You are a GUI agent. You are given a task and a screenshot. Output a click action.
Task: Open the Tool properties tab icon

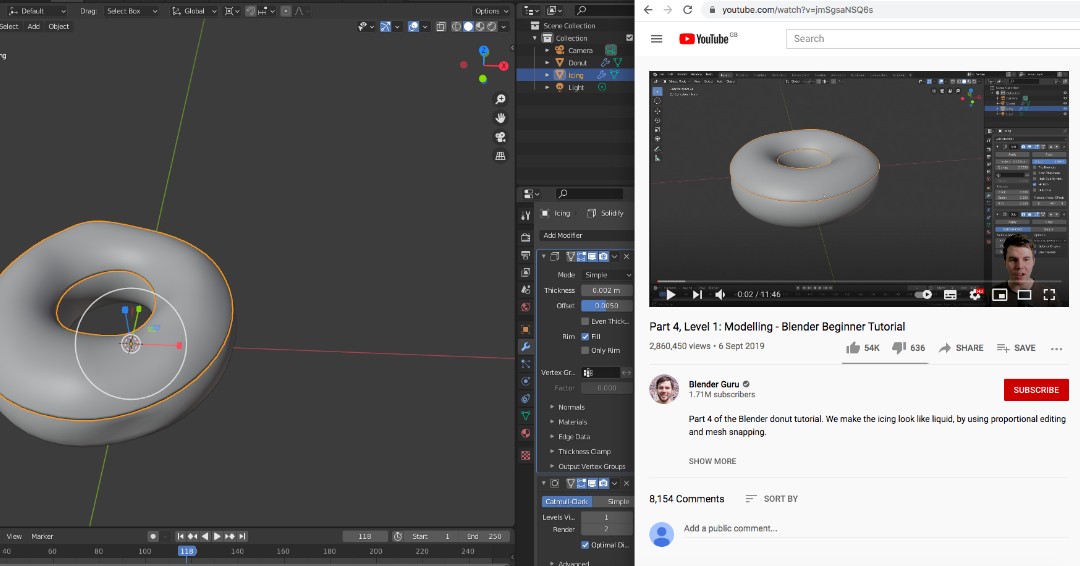pos(526,216)
